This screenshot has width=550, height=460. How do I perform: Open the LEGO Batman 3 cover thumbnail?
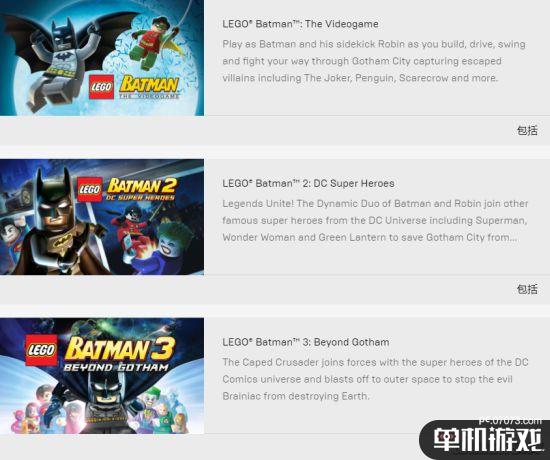click(102, 376)
